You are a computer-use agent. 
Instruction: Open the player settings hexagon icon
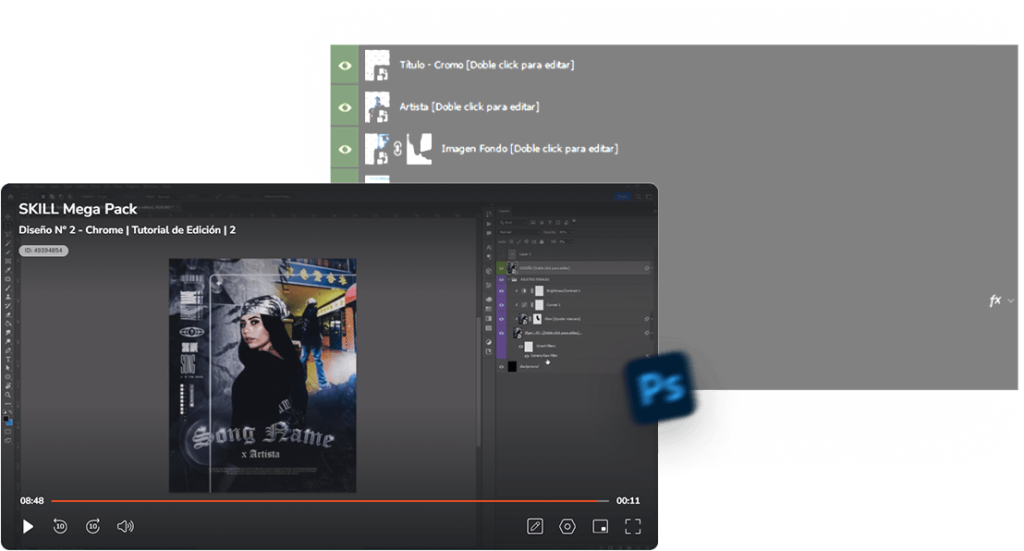click(567, 526)
